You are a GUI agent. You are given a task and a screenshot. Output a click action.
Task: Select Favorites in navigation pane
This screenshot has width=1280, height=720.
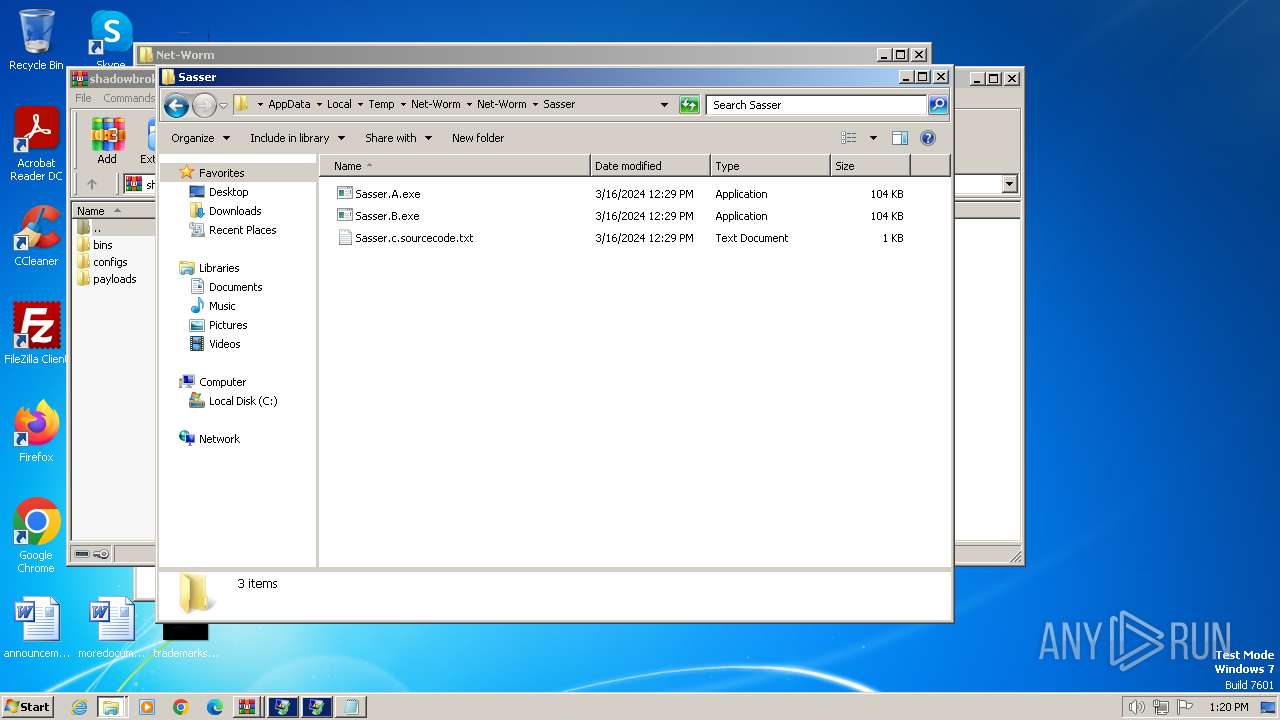coord(221,173)
